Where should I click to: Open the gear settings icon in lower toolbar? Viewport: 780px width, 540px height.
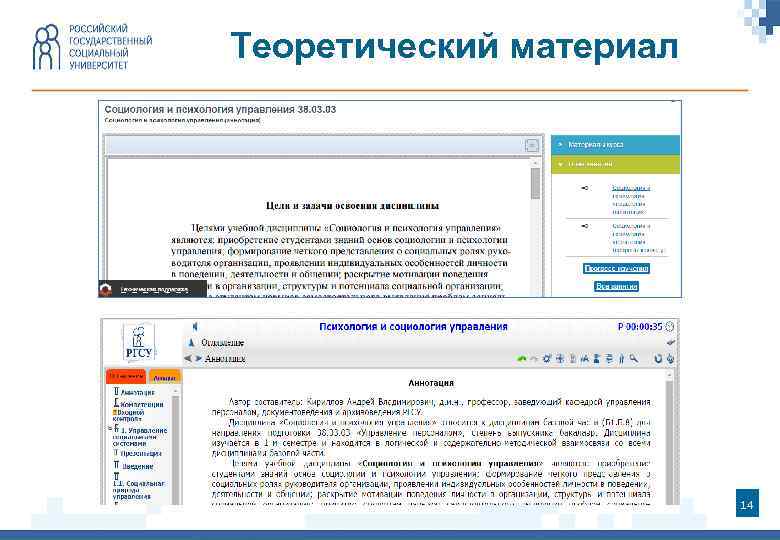point(547,359)
